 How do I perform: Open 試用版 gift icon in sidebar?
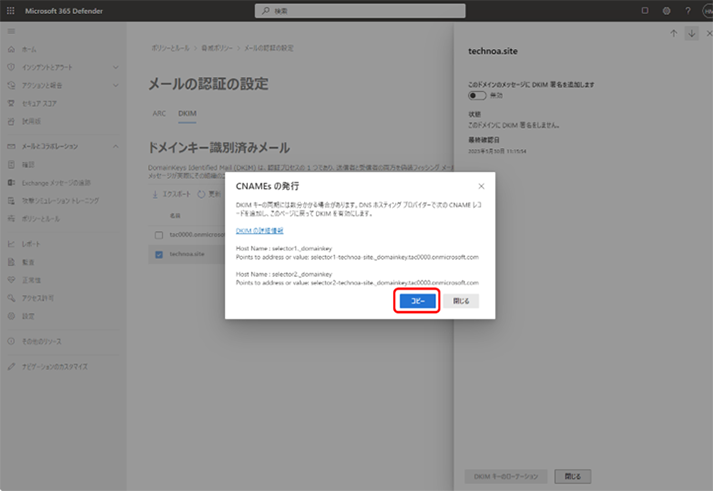click(11, 121)
